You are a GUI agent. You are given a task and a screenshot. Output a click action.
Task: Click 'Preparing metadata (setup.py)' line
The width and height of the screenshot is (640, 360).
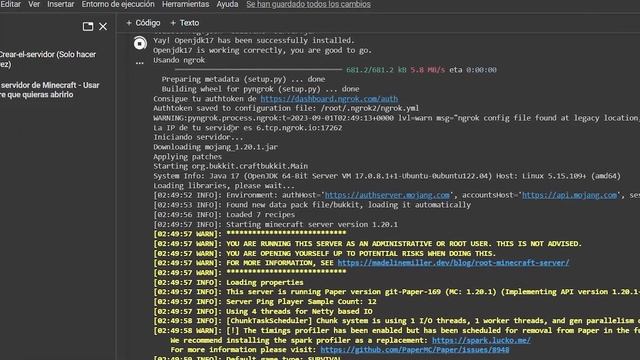tap(243, 79)
